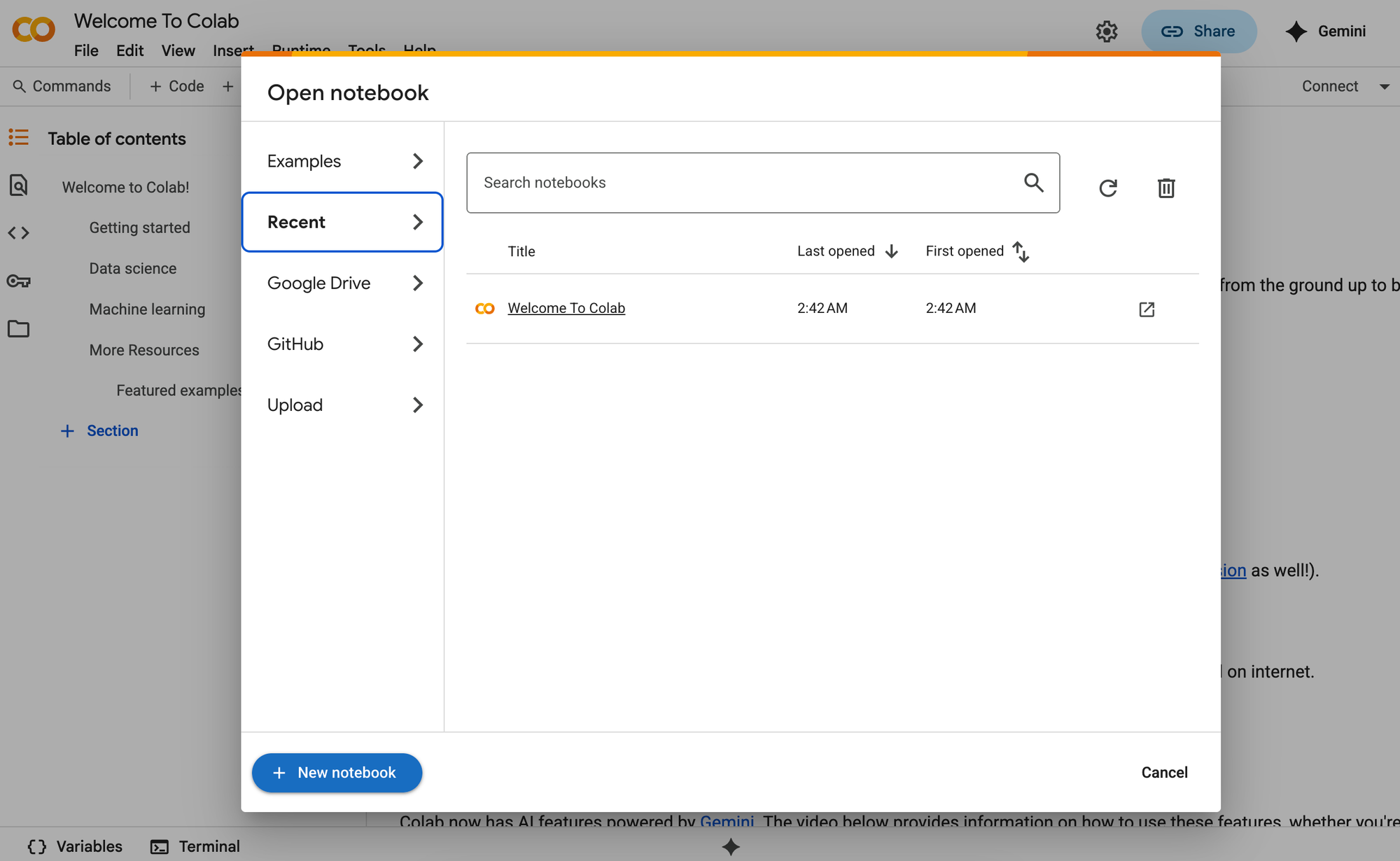Open the File menu
This screenshot has width=1400, height=861.
coord(86,50)
